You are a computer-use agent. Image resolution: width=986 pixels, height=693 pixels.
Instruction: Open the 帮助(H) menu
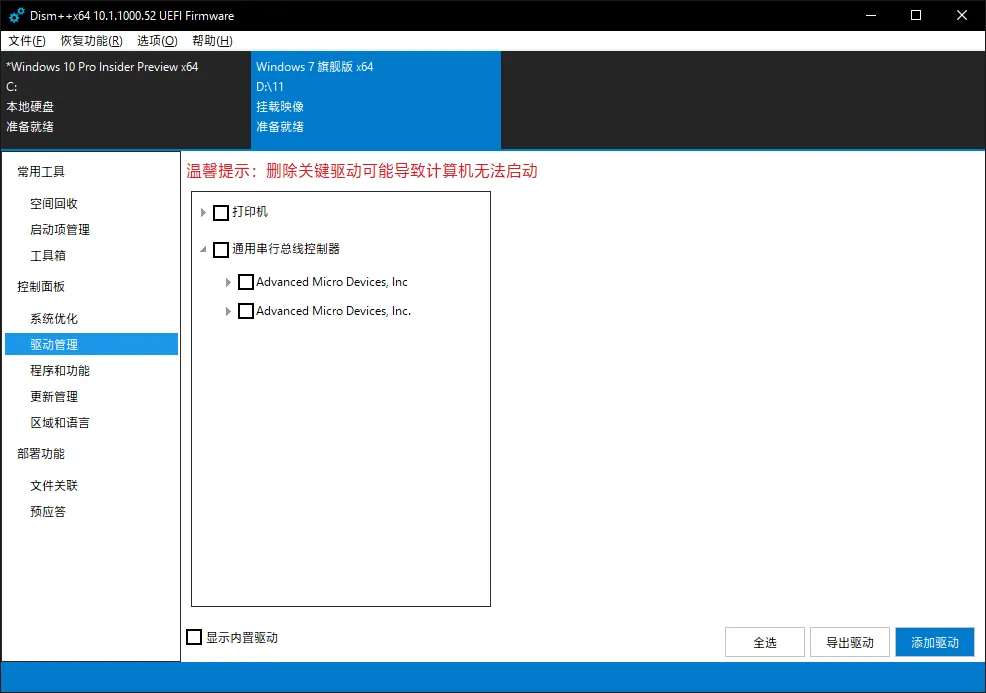[x=213, y=41]
